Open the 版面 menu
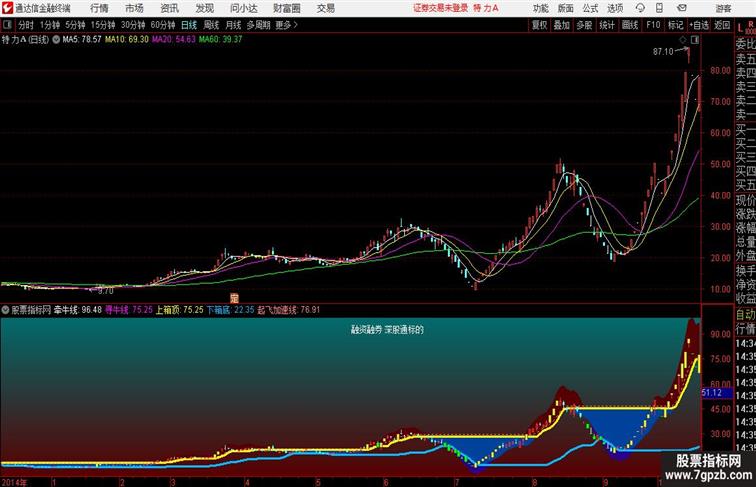Screen dimensions: 756x487 [565, 8]
